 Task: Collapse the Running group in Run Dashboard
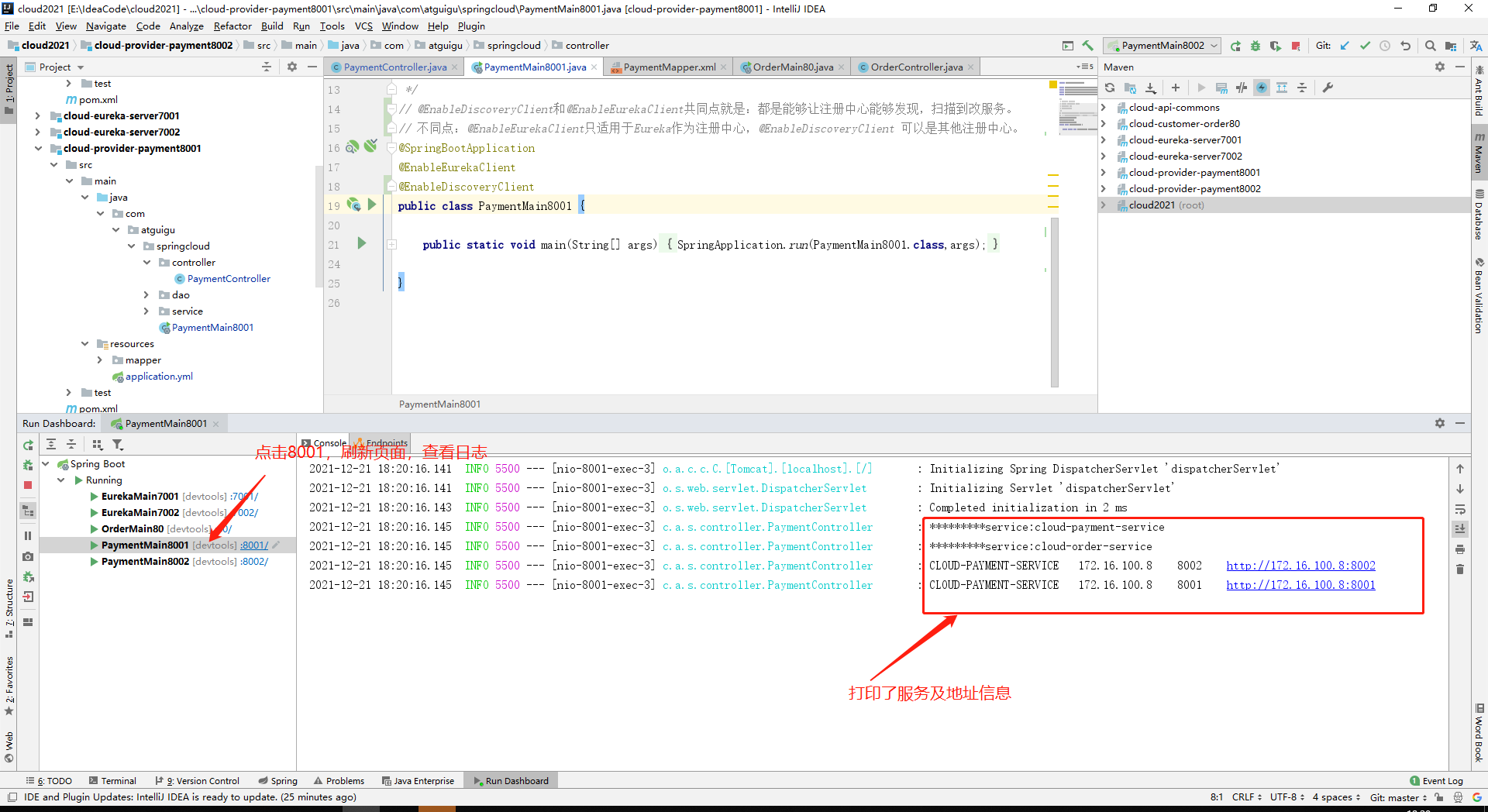pyautogui.click(x=61, y=480)
